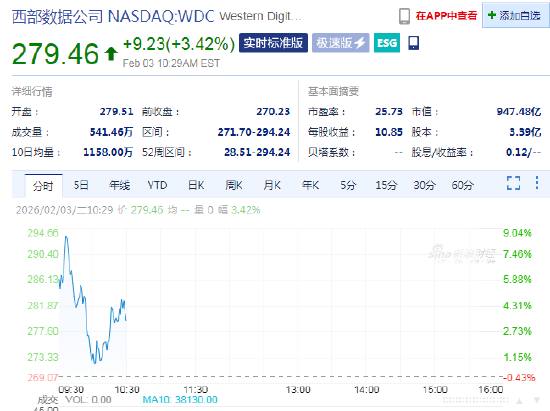Click the 10日均量 value 1158.00万
Screen dimensions: 550x411
pos(108,152)
